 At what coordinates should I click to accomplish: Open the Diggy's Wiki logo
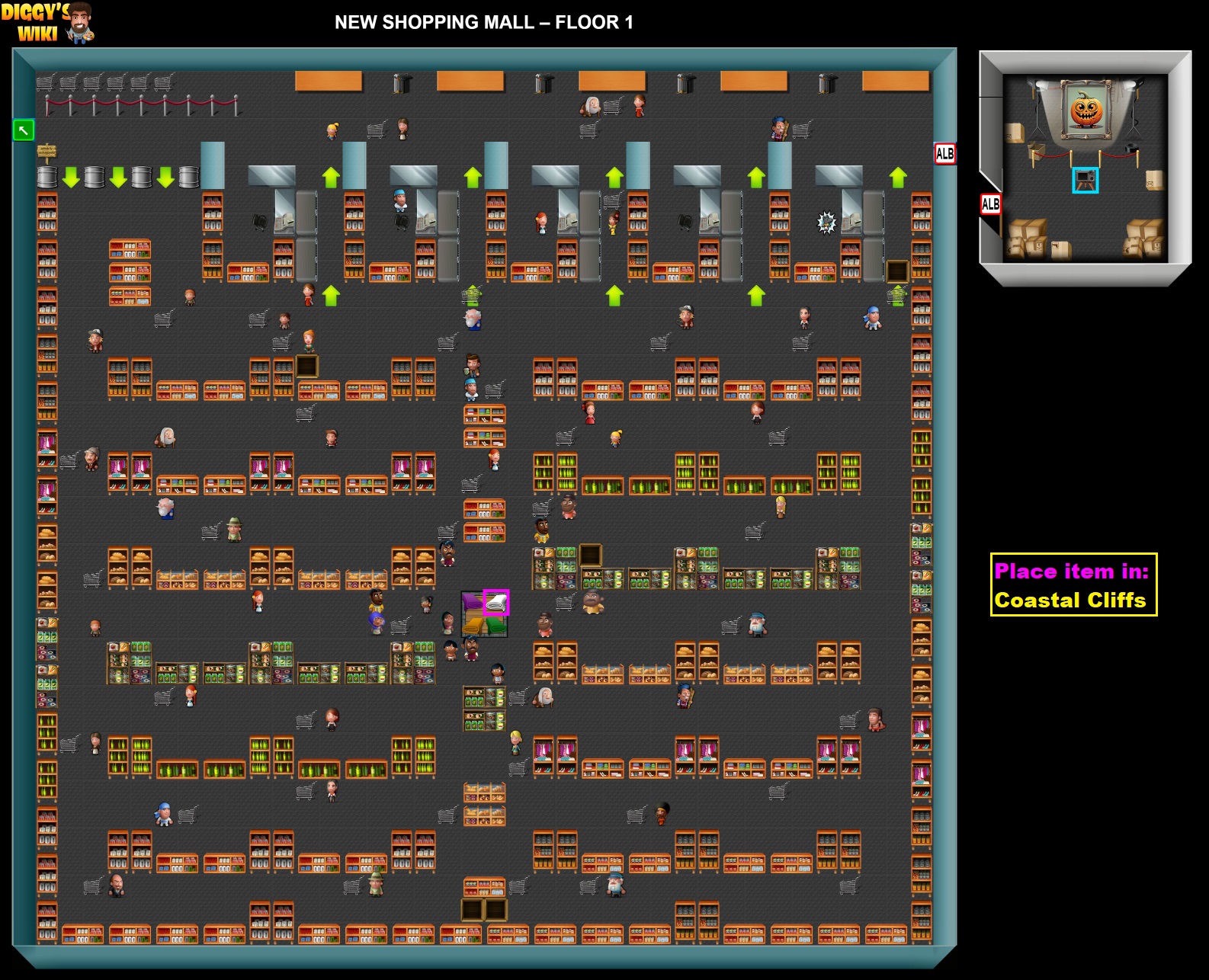[47, 22]
